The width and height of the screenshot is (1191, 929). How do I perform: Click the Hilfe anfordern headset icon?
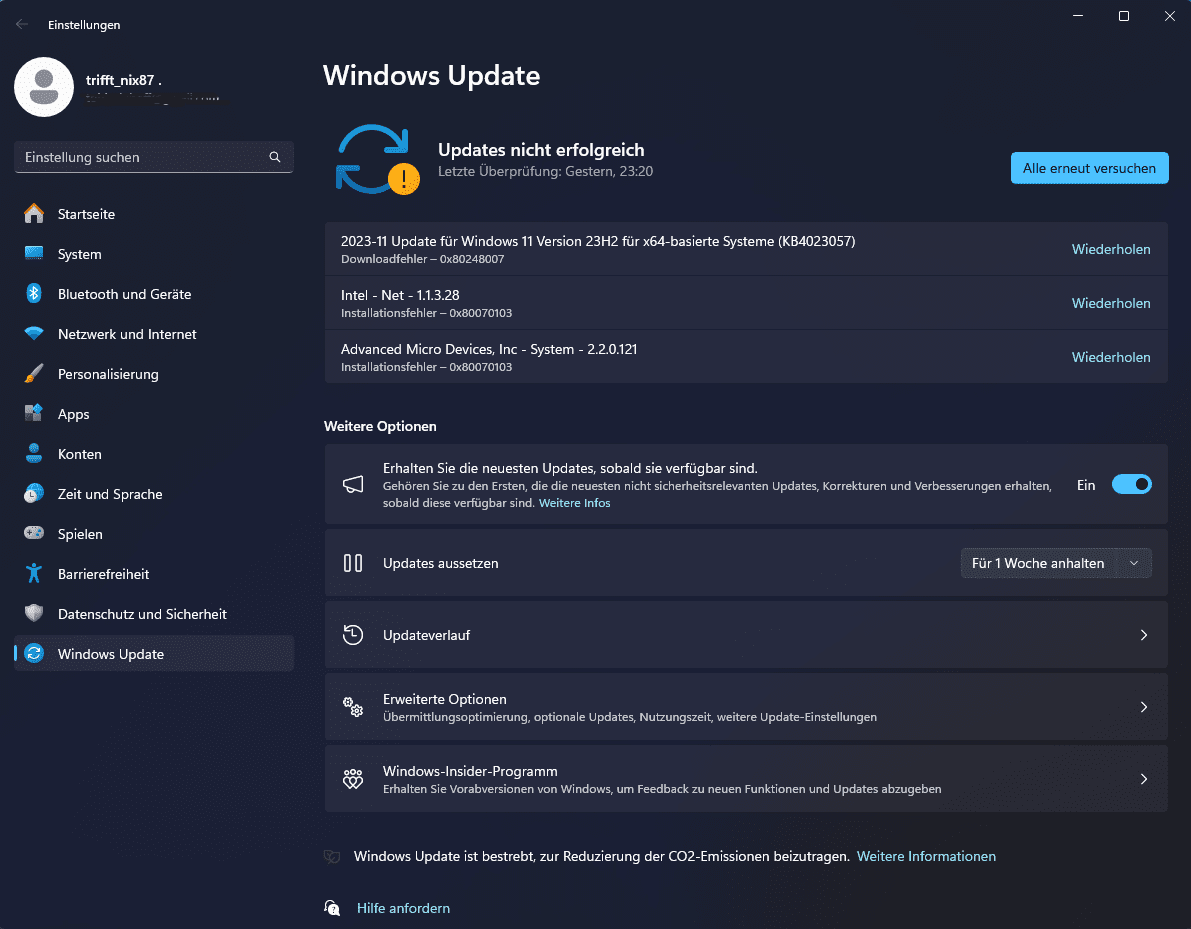click(x=332, y=908)
